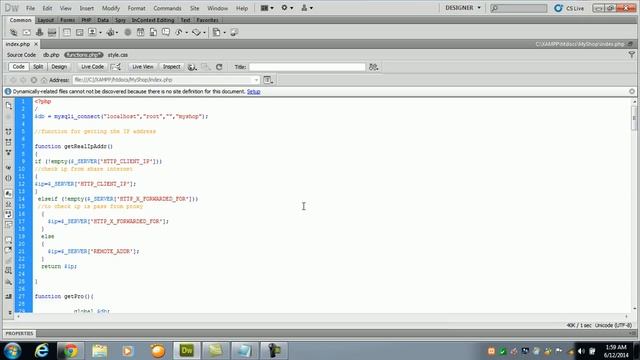Open the Site management dropdown in menu bar

click(307, 8)
